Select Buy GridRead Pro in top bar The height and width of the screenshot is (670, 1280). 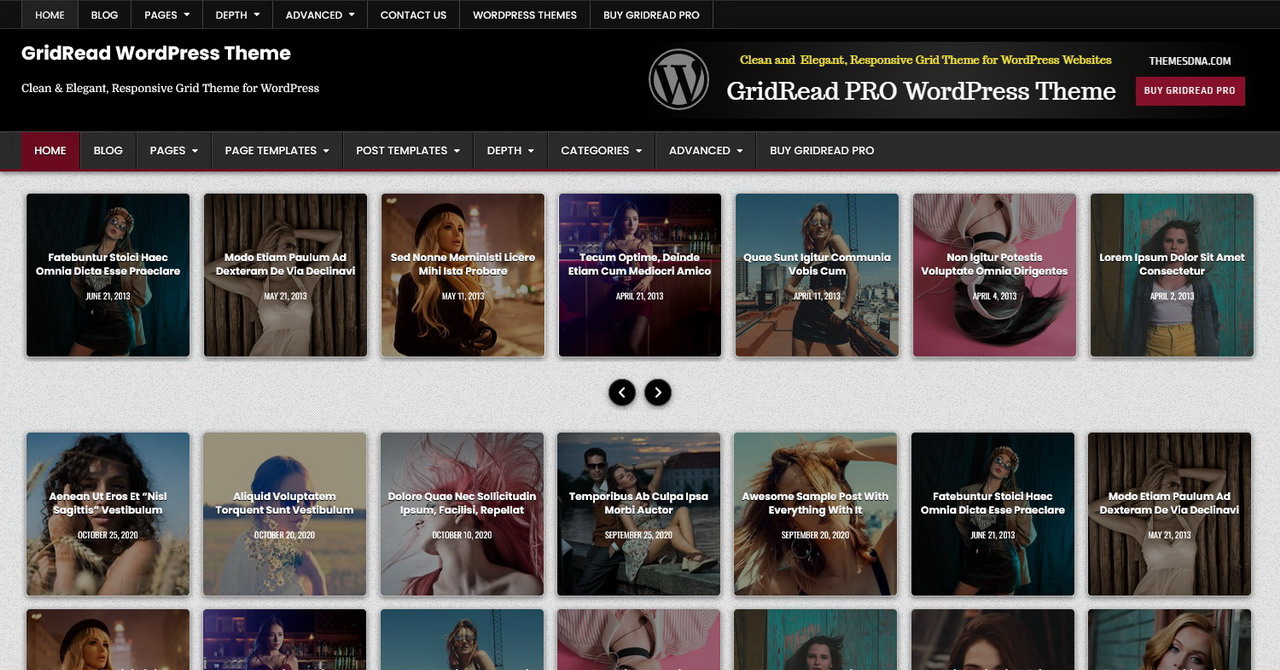(651, 15)
